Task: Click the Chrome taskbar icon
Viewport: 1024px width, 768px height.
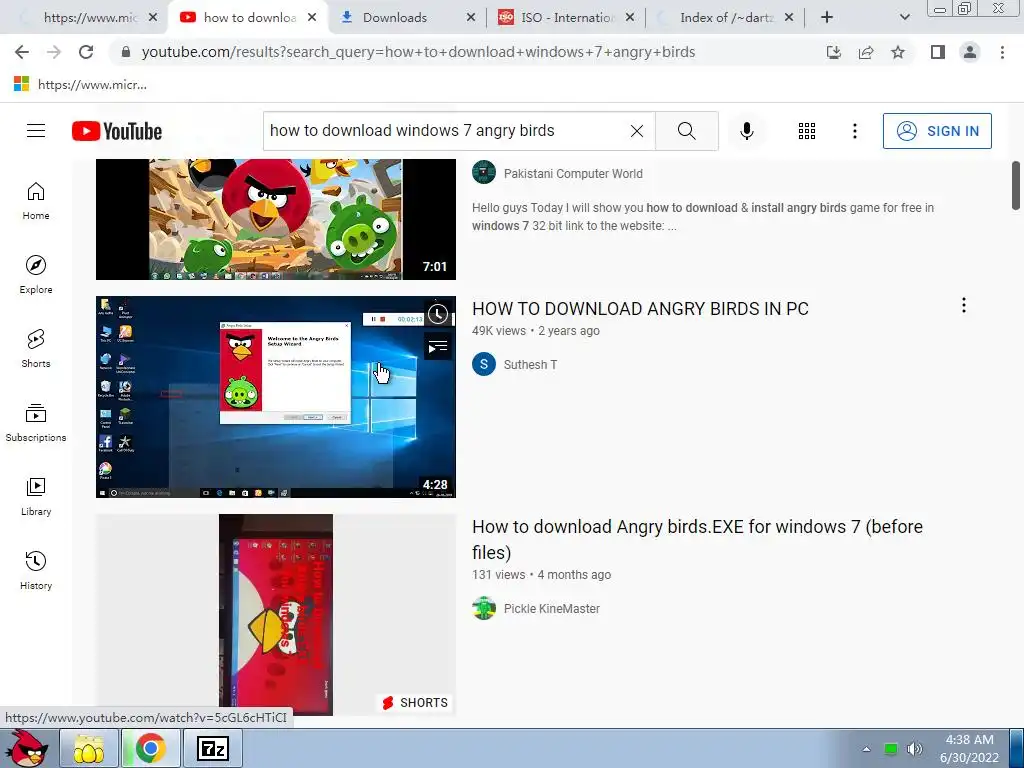Action: 150,748
